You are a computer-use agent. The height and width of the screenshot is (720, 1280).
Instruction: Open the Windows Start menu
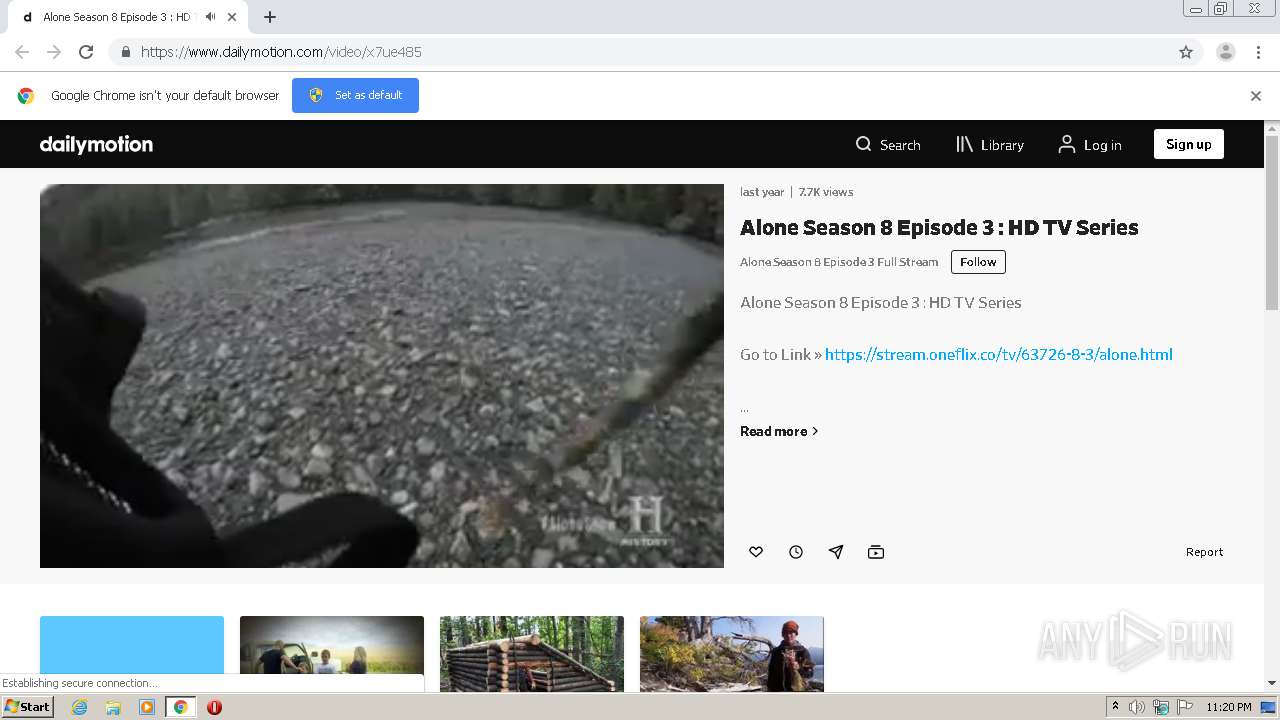[x=28, y=707]
